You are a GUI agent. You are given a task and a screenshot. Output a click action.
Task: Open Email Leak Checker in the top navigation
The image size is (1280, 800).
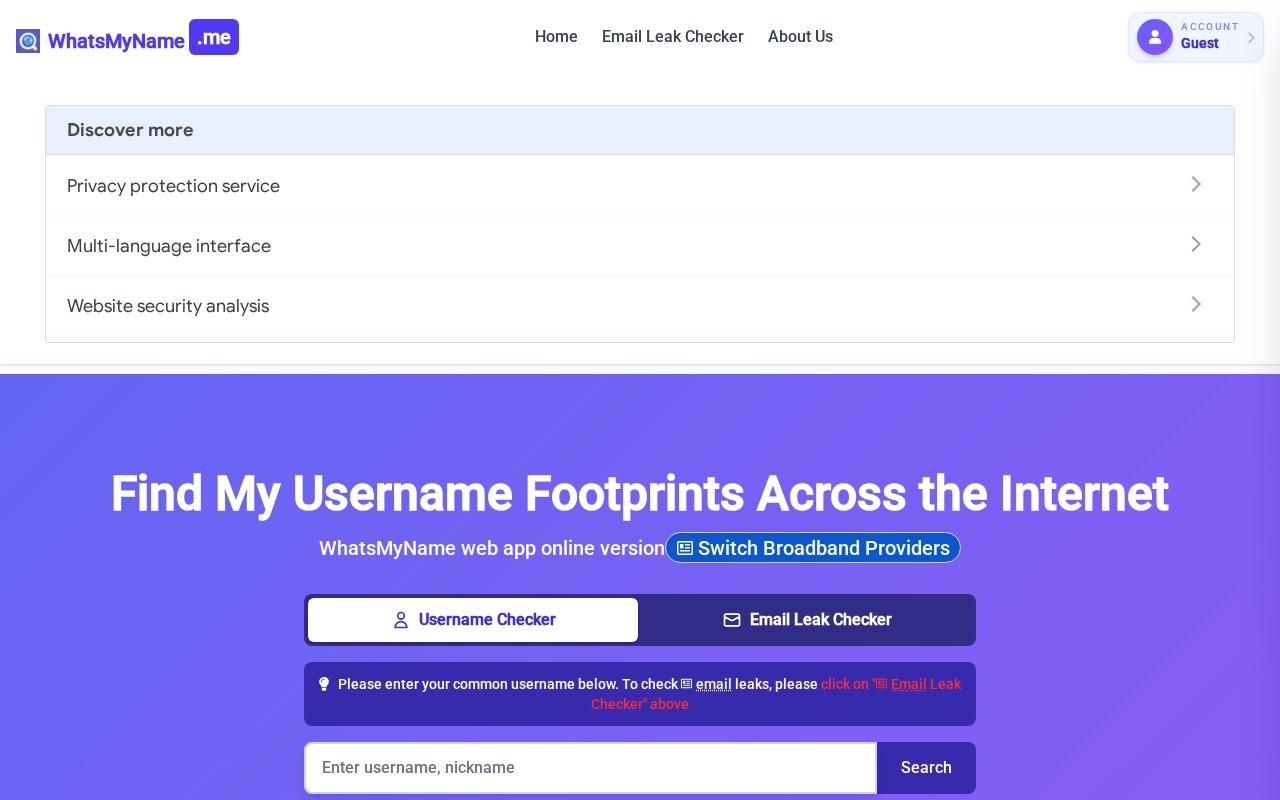(673, 36)
